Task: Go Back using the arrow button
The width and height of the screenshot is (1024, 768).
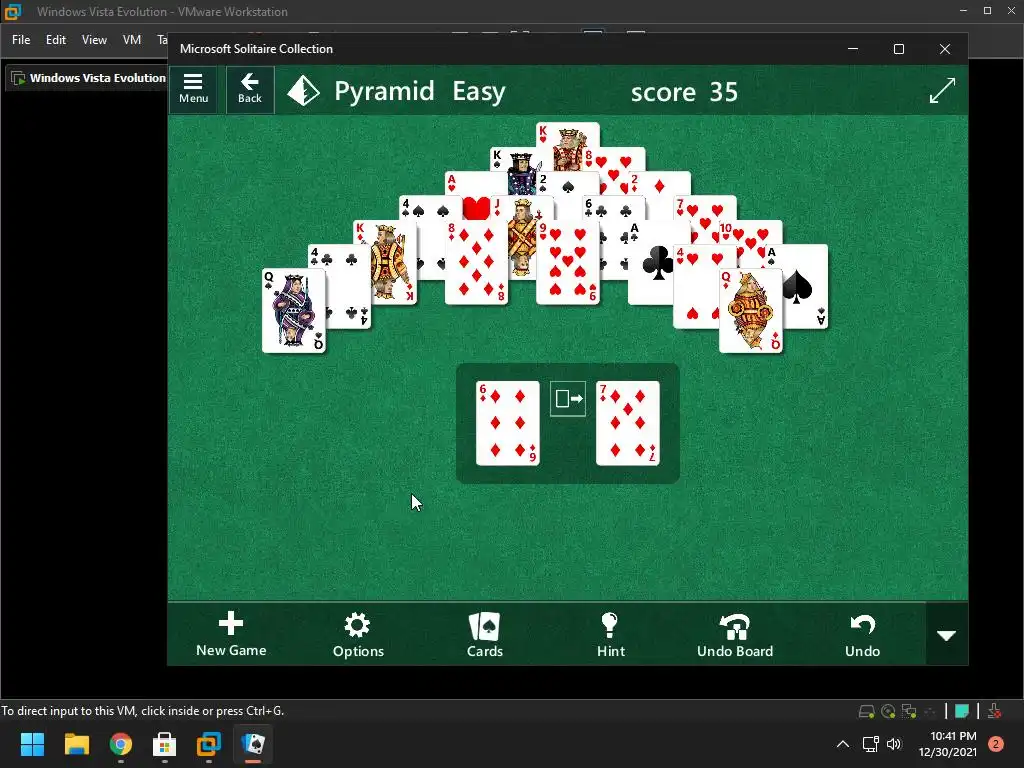Action: 249,89
